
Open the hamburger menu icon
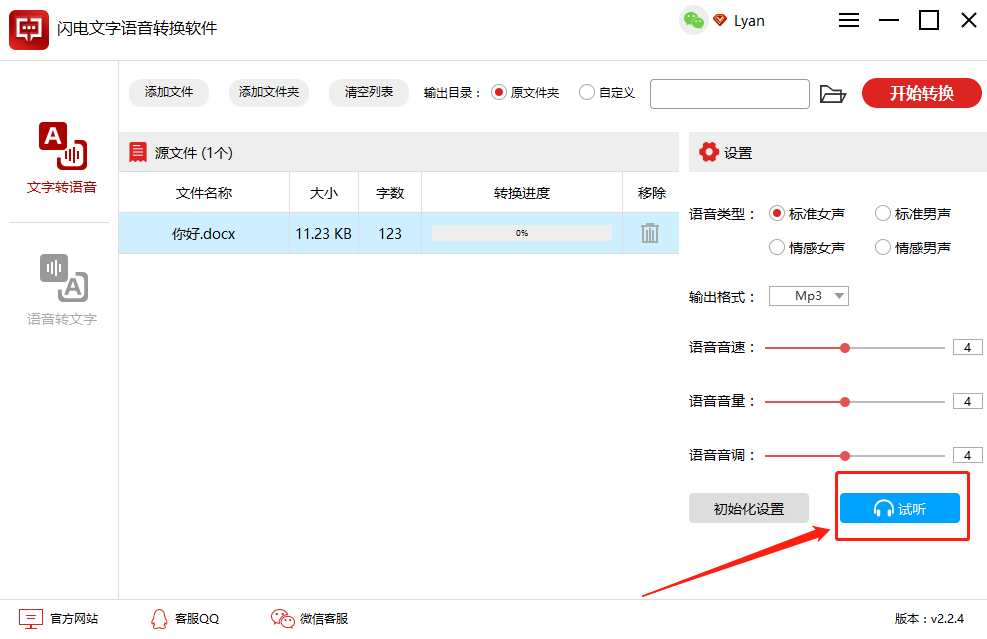(849, 21)
